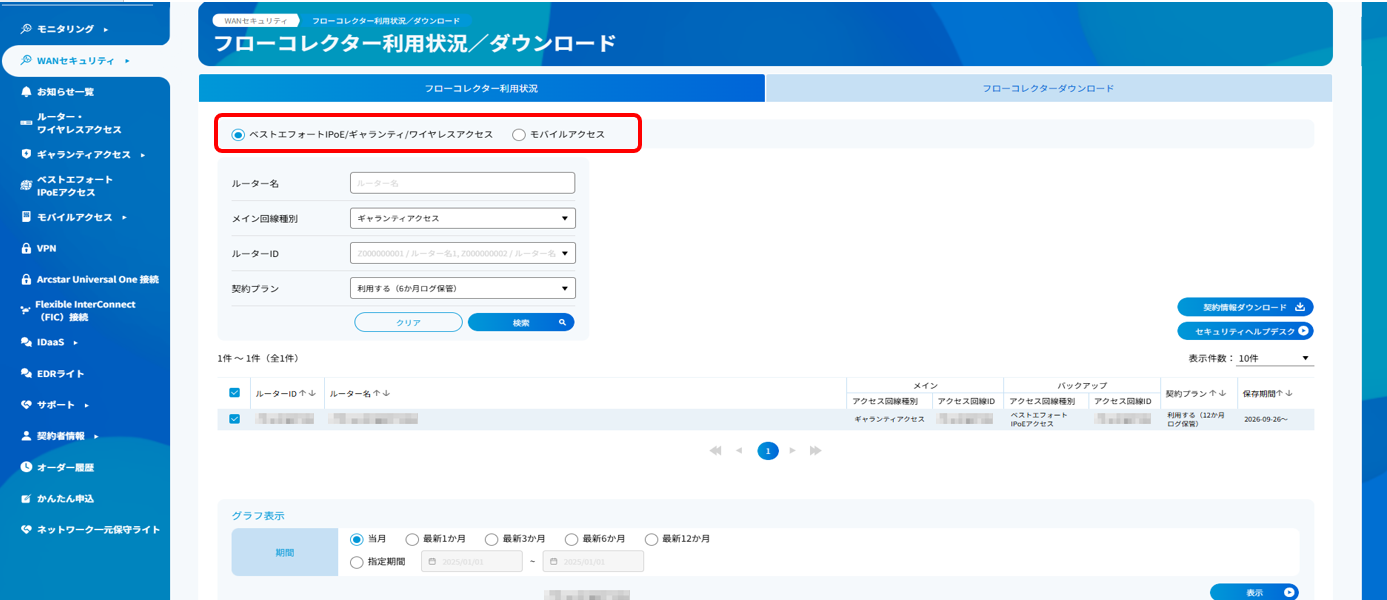
Task: Go to the first page with the double-left arrow
Action: [715, 451]
